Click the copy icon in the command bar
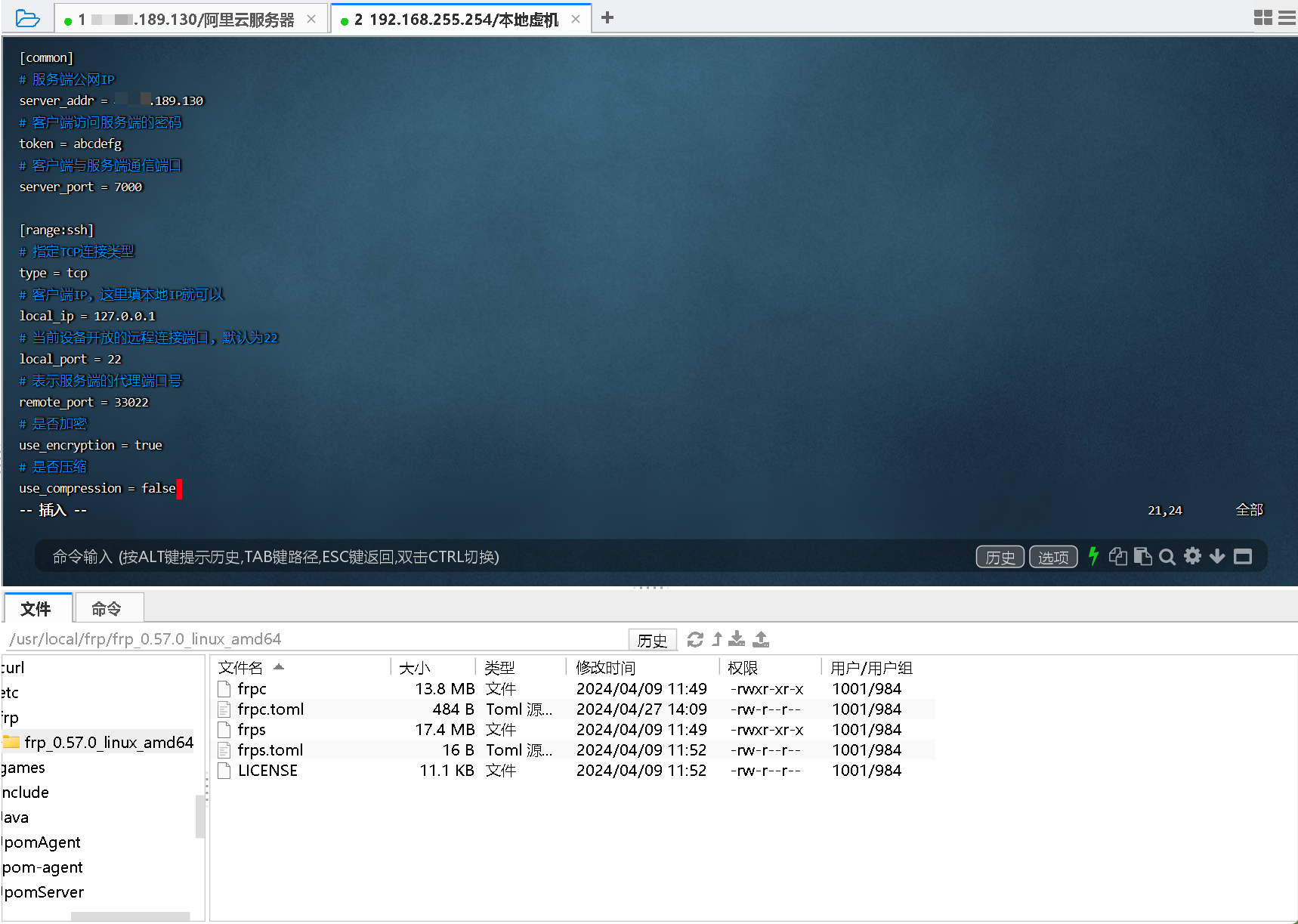Viewport: 1298px width, 924px height. [1118, 557]
